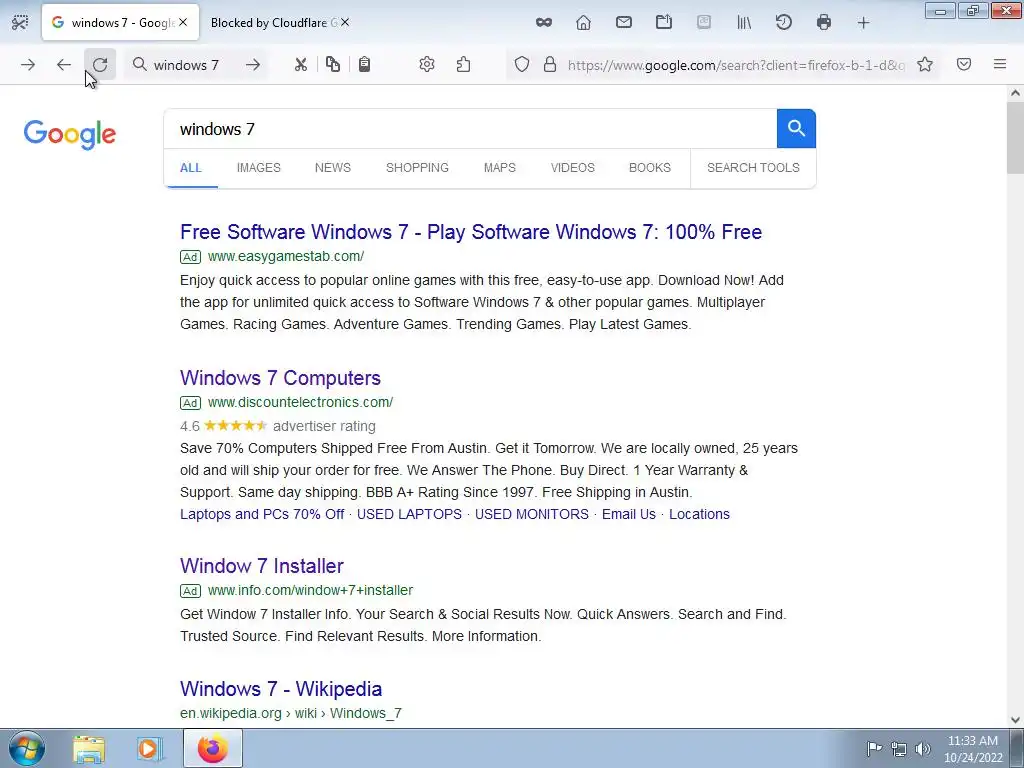The image size is (1024, 768).
Task: Click the page scrollbar up arrow
Action: pyautogui.click(x=1015, y=93)
